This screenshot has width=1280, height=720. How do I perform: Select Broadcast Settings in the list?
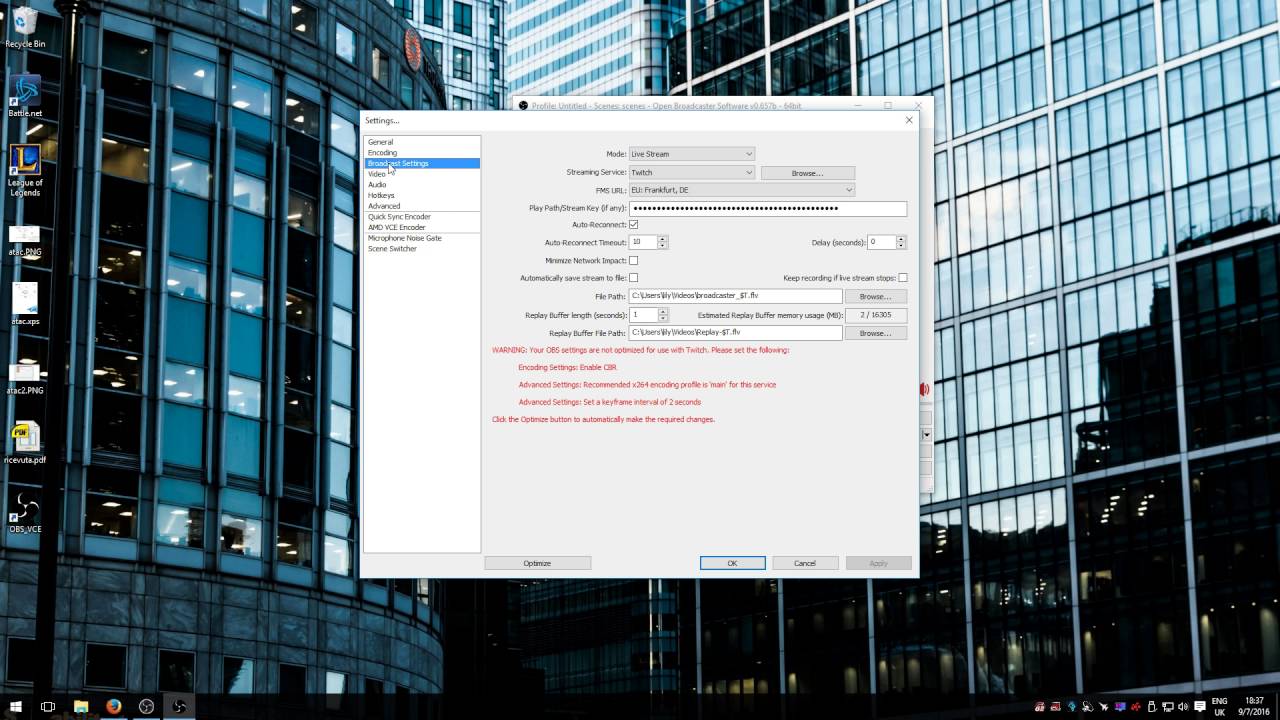[421, 163]
